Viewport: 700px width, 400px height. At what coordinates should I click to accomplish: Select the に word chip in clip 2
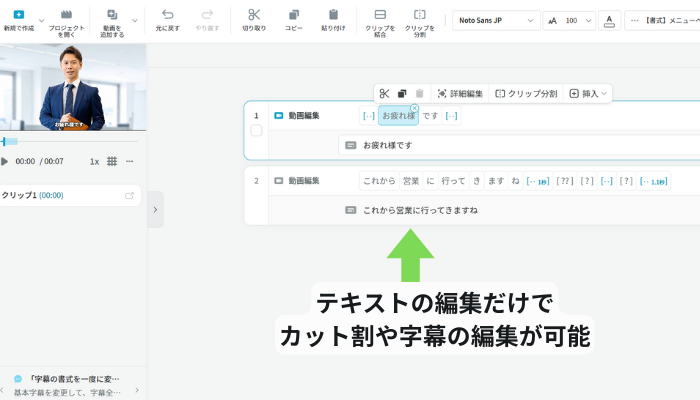click(x=430, y=181)
